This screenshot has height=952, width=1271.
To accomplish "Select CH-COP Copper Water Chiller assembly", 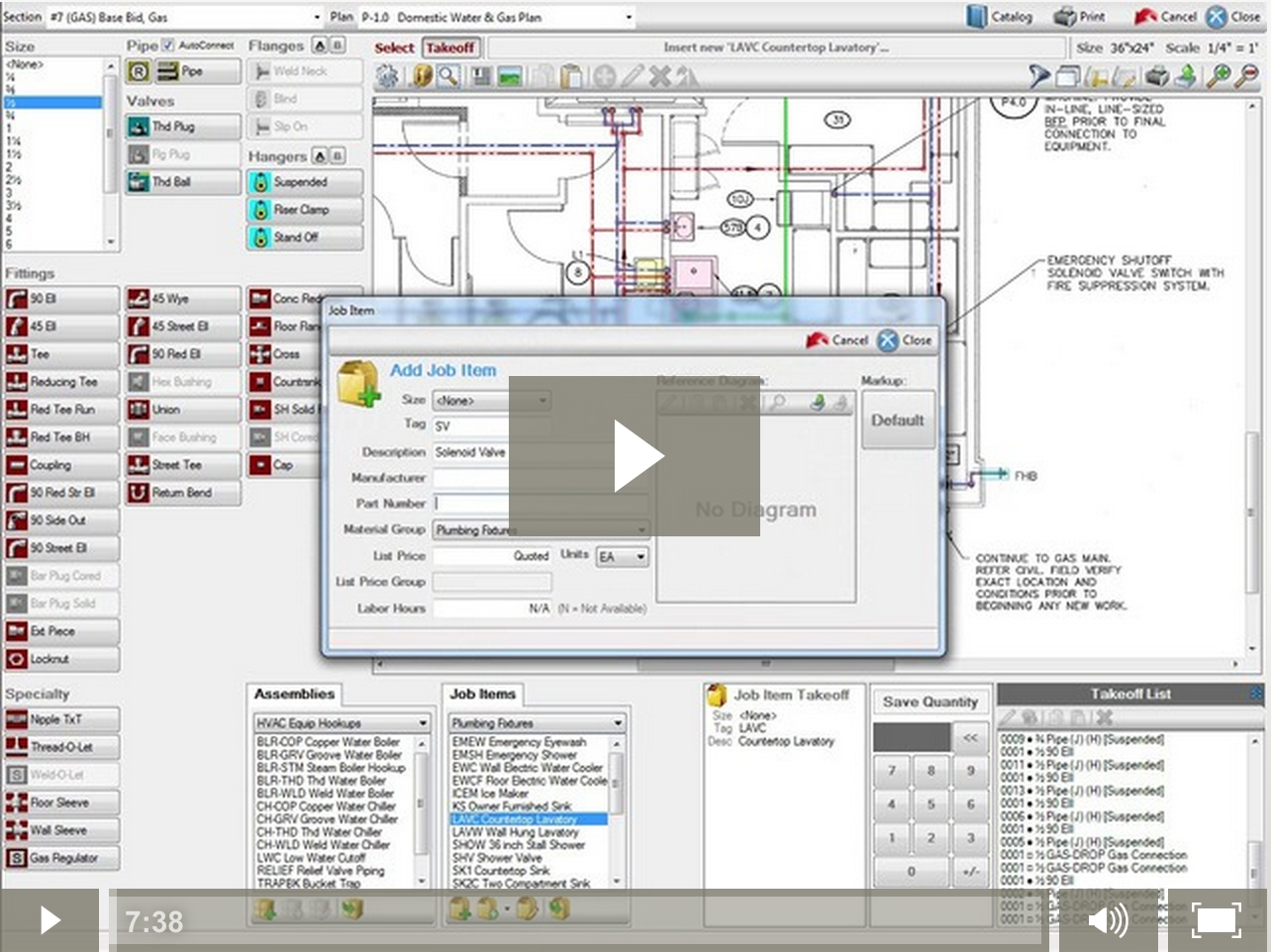I will pyautogui.click(x=327, y=807).
